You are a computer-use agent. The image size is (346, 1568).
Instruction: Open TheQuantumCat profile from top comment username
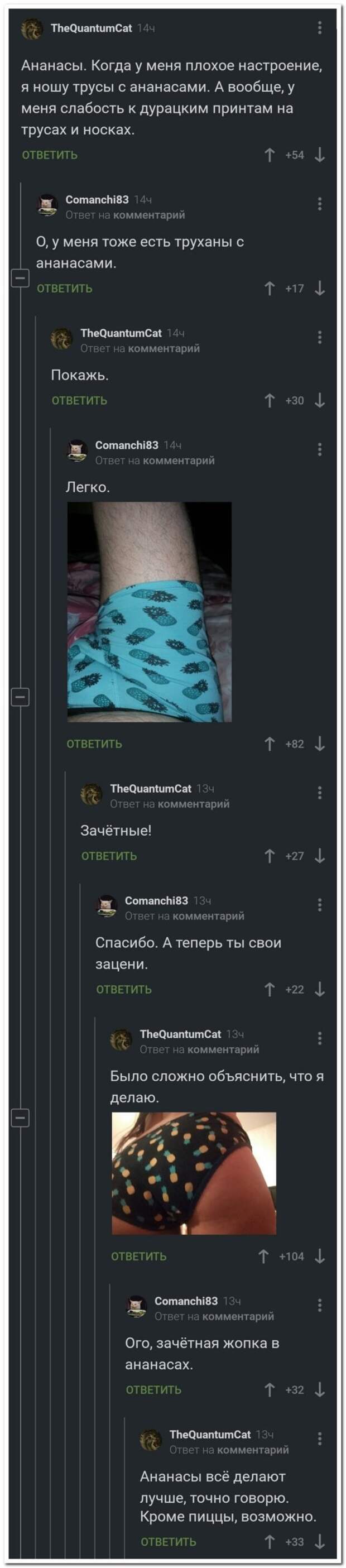pos(91,28)
